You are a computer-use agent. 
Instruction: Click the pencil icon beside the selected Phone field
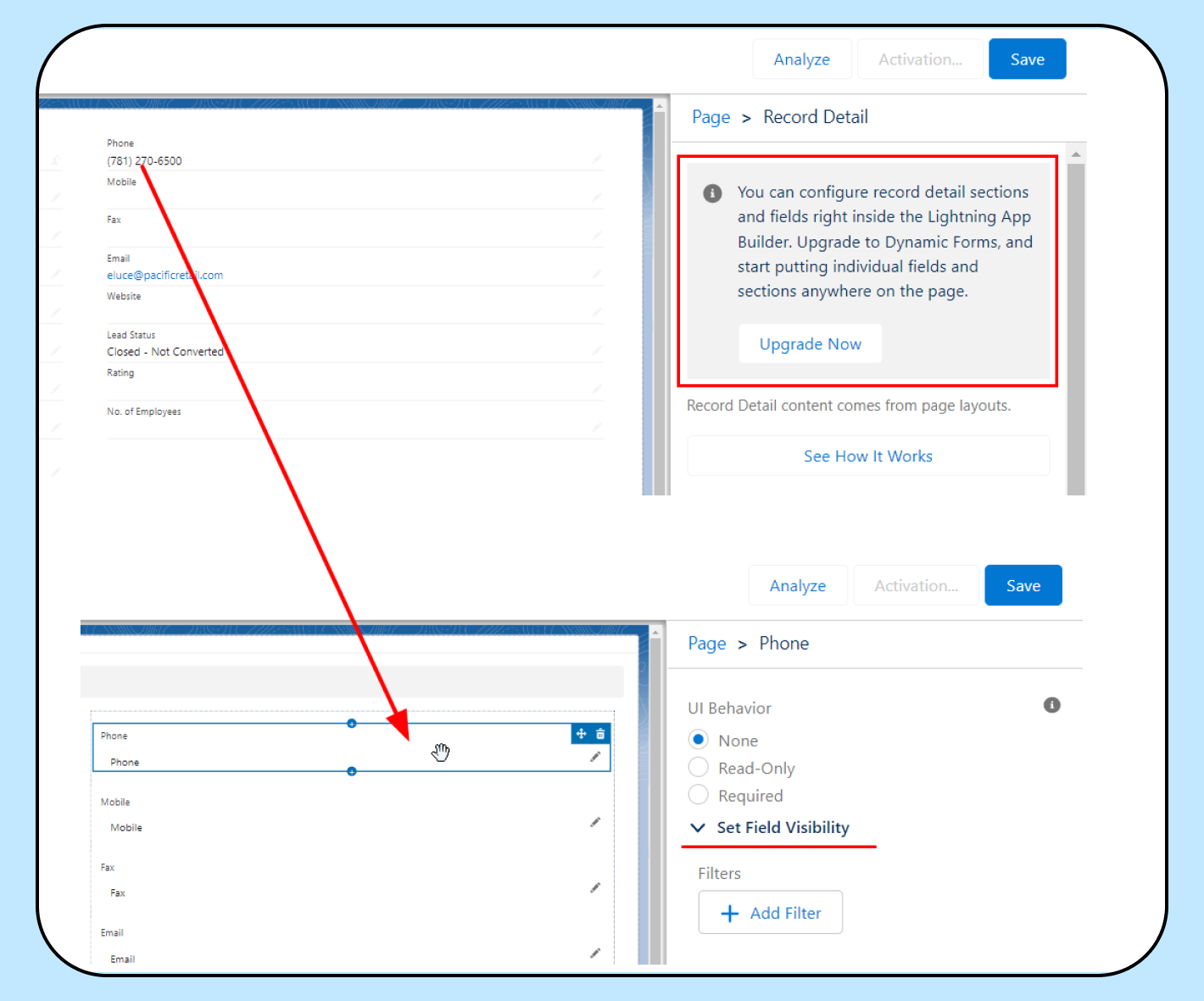595,757
